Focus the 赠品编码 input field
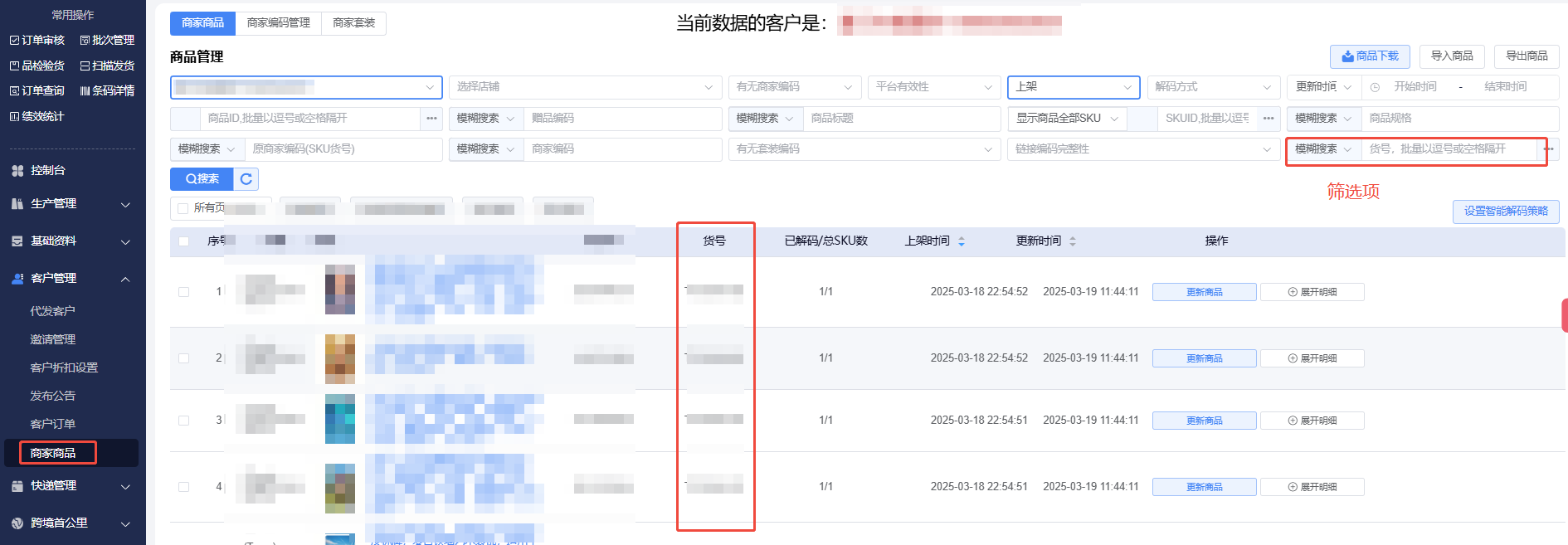 622,119
